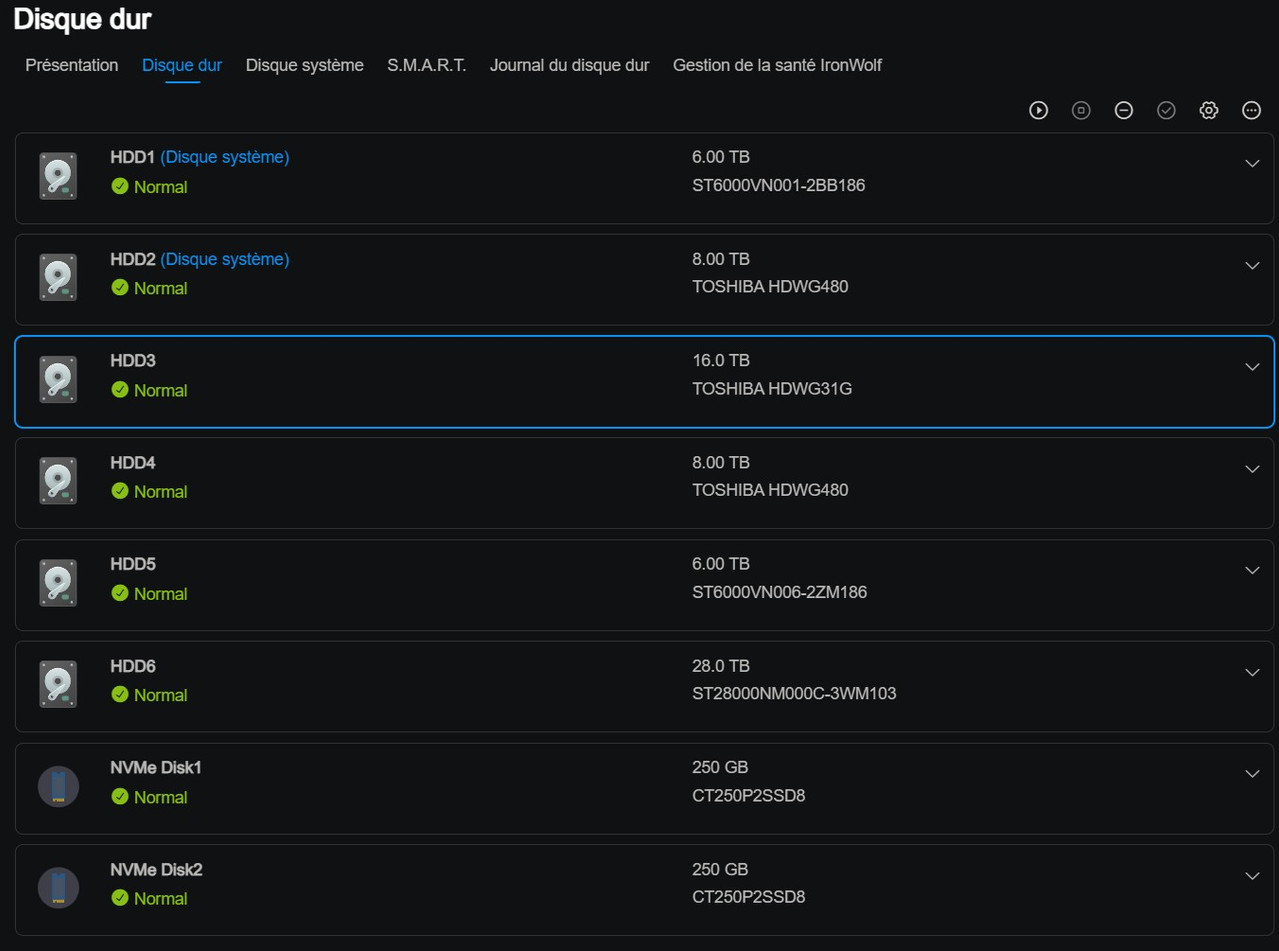Click the checkmark circle toolbar icon
This screenshot has height=951, width=1279.
[x=1166, y=111]
